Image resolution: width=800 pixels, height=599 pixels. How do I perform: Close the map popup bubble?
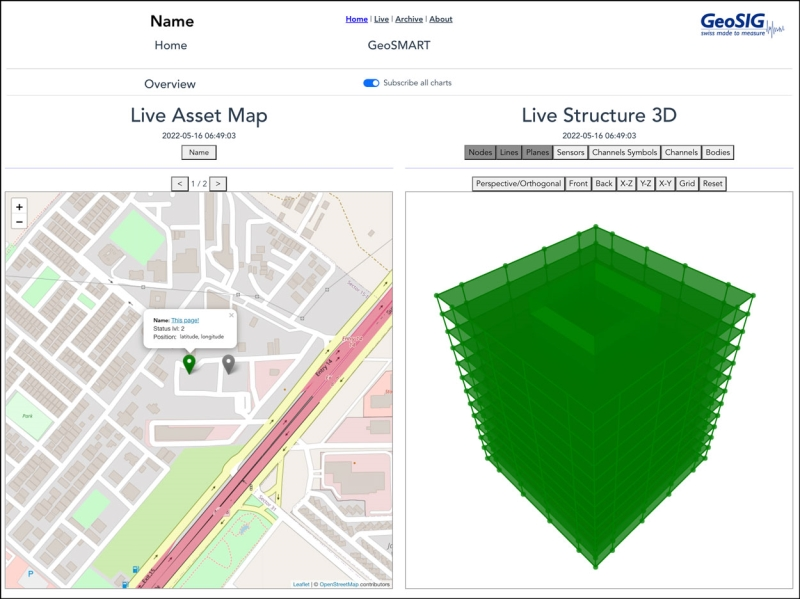pyautogui.click(x=231, y=315)
